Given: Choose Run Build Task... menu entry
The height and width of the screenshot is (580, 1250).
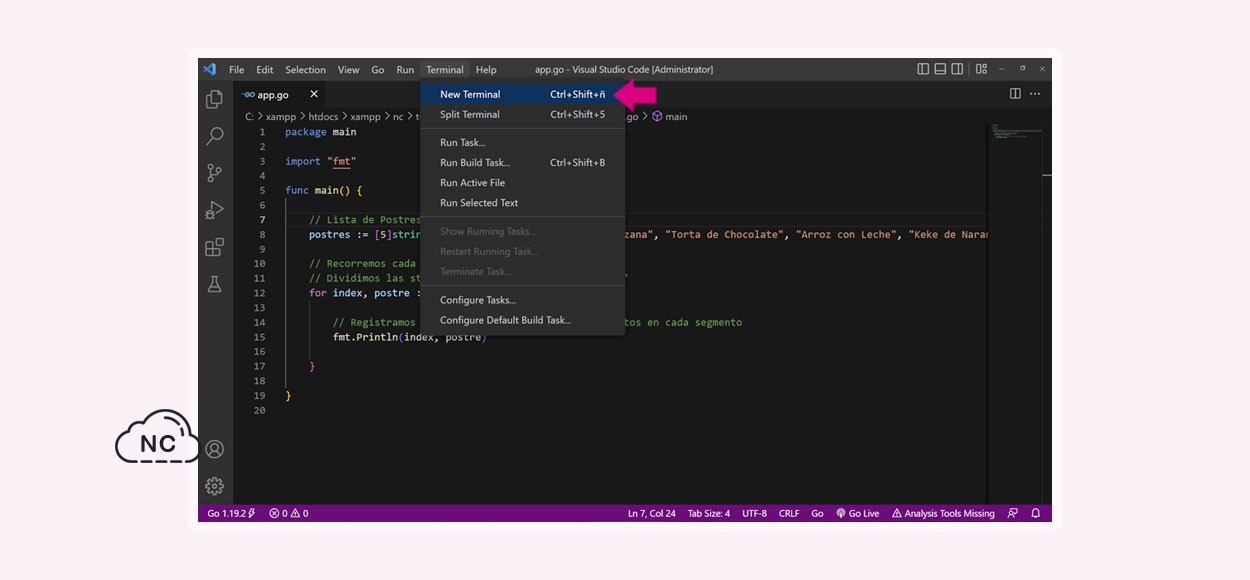Looking at the screenshot, I should click(522, 162).
